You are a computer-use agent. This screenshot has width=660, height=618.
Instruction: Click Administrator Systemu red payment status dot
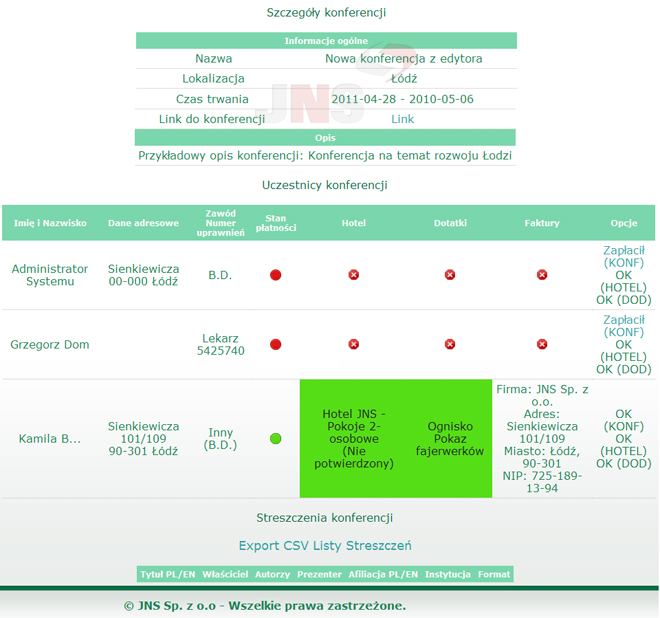tap(276, 275)
